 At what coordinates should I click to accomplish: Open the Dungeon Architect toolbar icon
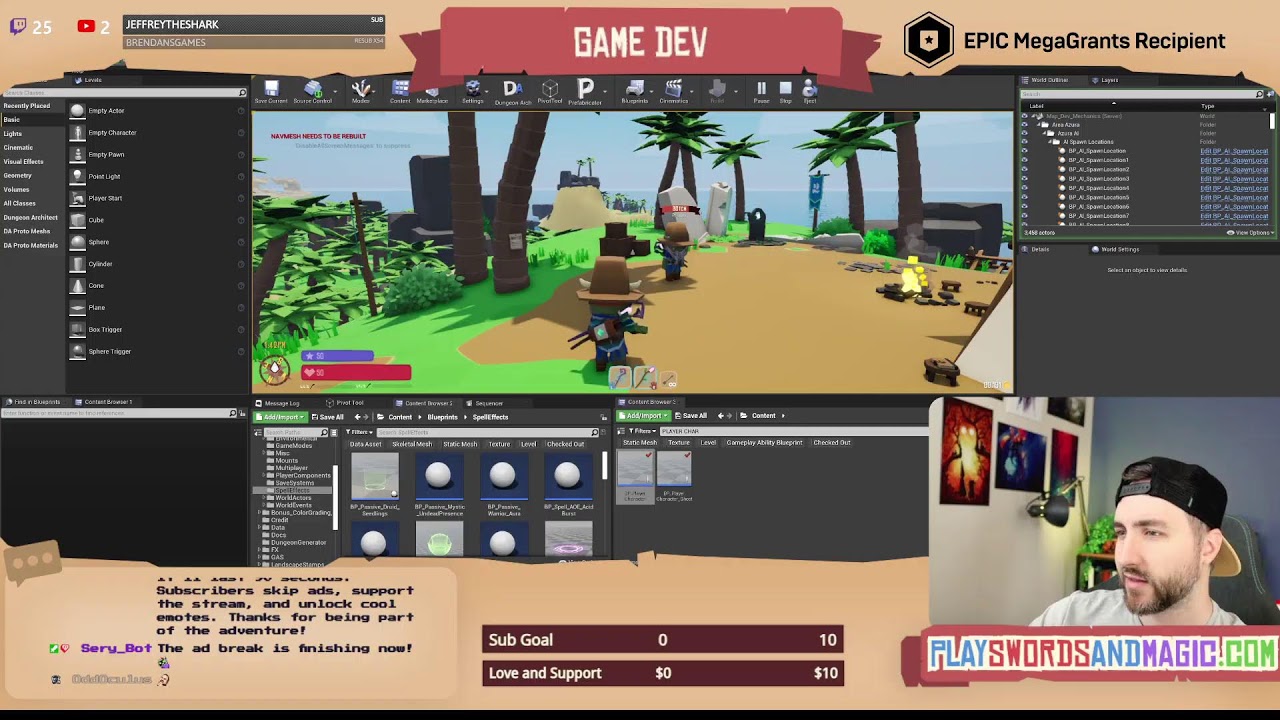[x=512, y=92]
